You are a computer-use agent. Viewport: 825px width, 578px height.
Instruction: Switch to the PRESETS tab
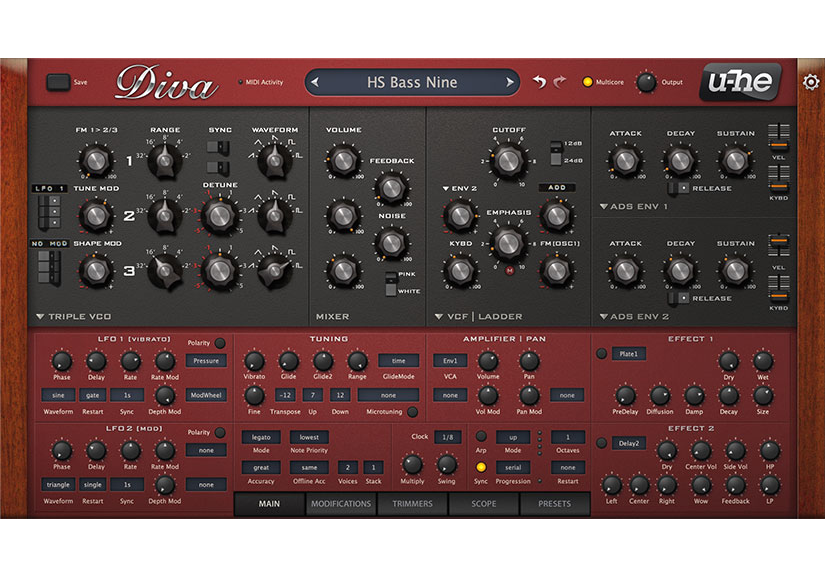tap(555, 504)
